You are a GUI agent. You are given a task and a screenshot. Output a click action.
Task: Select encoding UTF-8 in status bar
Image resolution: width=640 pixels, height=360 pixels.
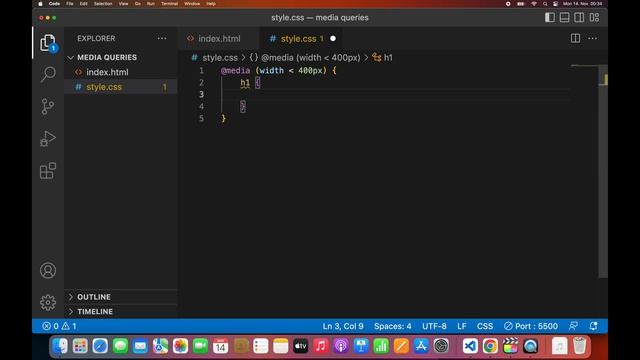[434, 326]
